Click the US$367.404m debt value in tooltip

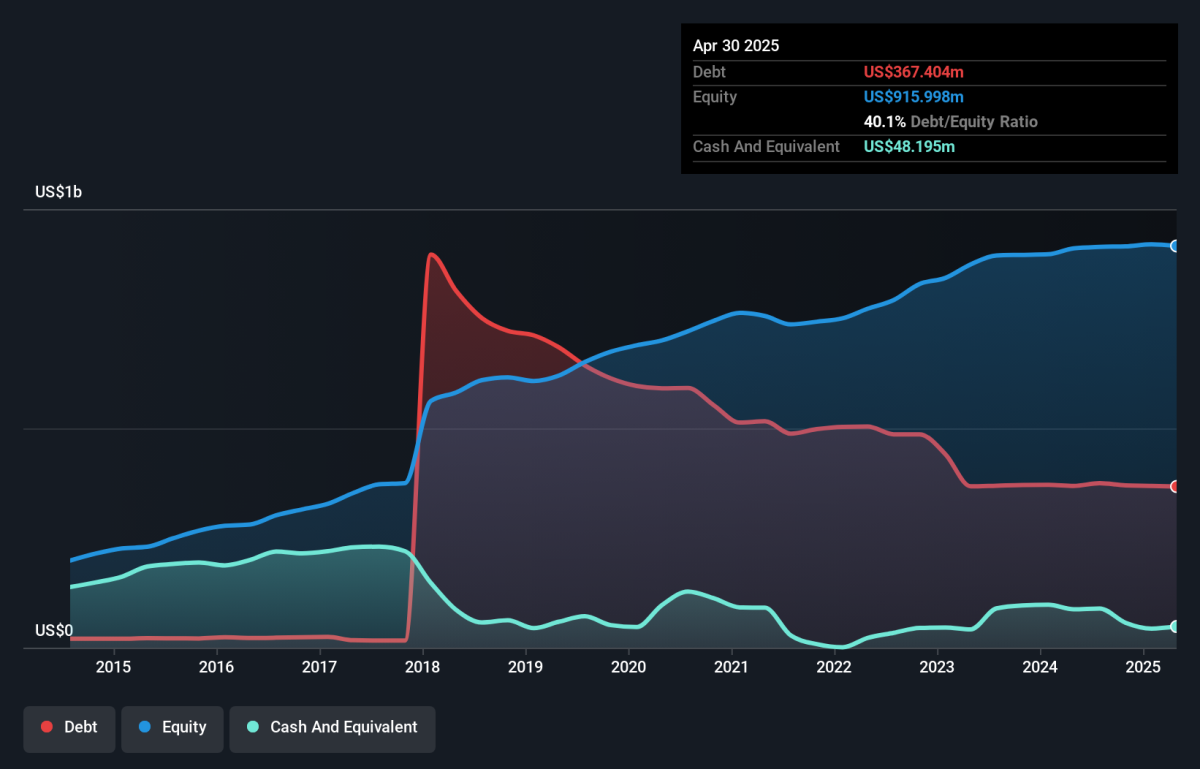point(914,72)
